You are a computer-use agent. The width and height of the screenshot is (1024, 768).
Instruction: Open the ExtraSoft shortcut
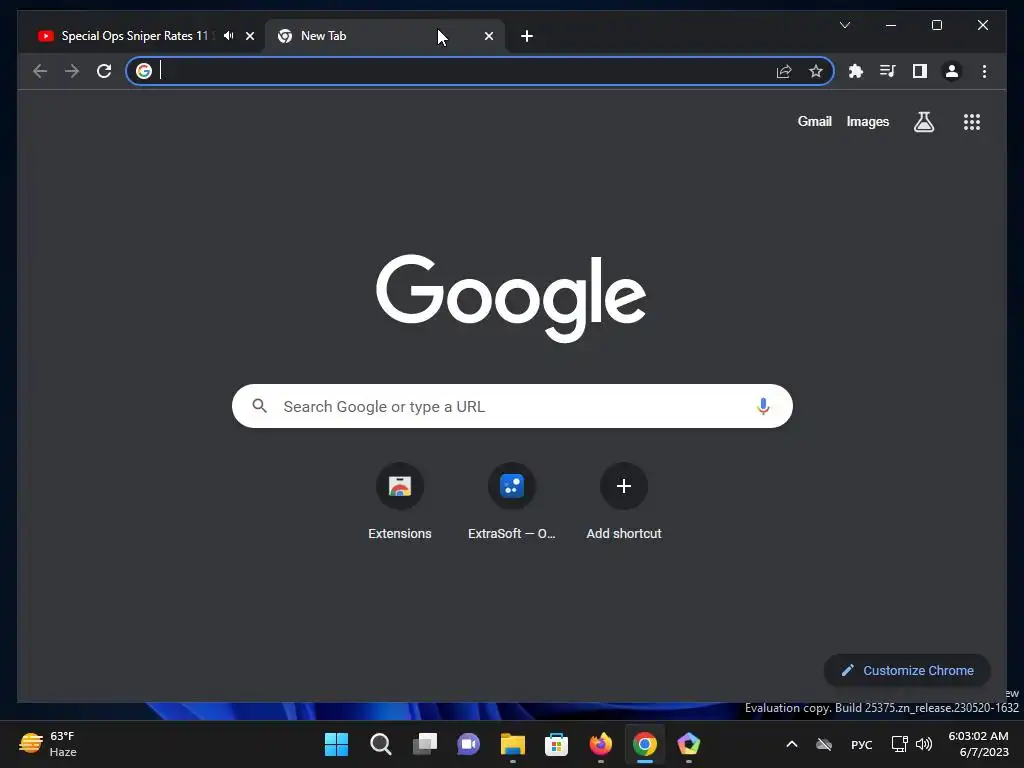click(511, 502)
